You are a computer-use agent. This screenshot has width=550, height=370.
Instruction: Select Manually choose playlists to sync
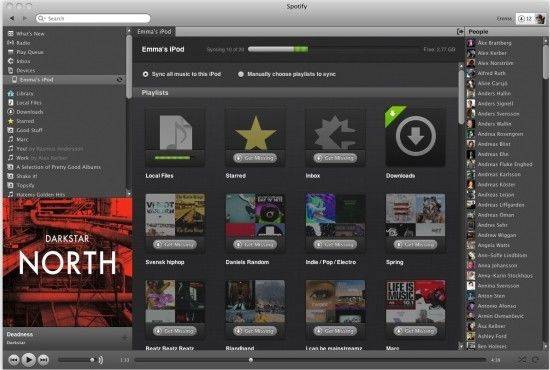(241, 74)
